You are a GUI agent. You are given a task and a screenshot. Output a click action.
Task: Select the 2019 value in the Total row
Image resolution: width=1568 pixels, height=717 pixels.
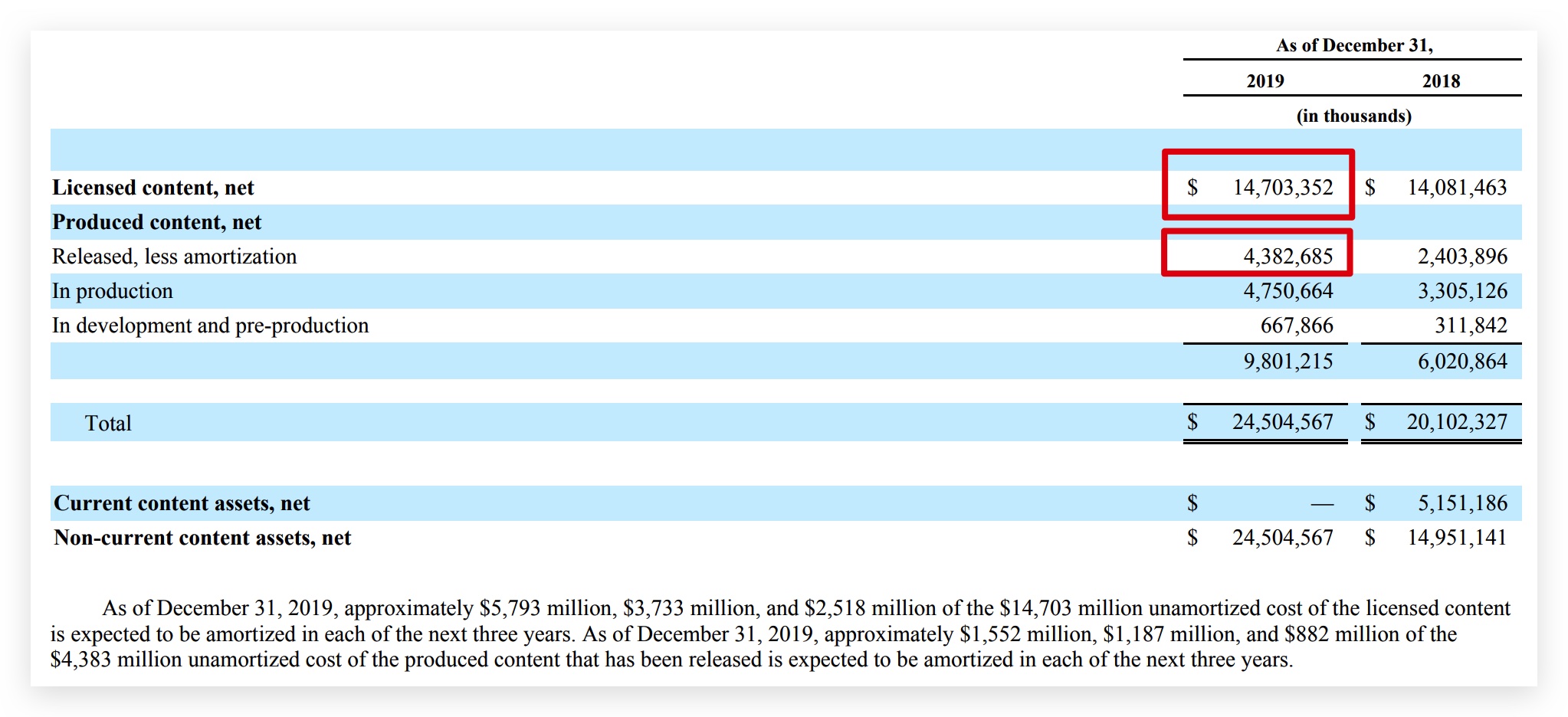1282,422
